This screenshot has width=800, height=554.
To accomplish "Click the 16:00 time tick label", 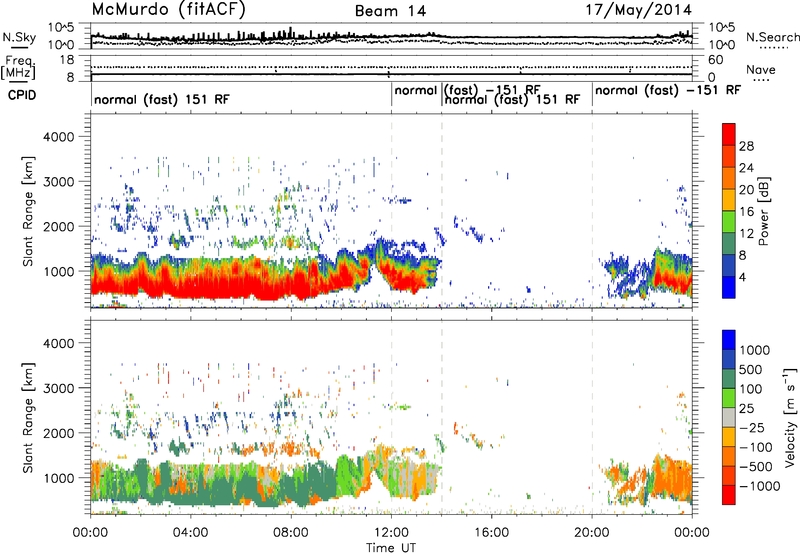I will (491, 533).
